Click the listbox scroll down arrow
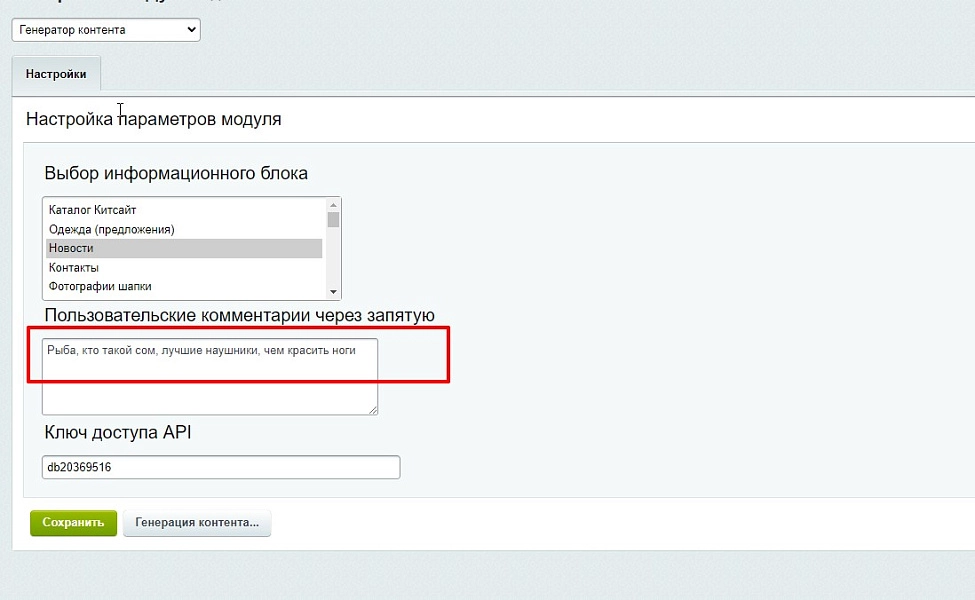 [x=333, y=292]
